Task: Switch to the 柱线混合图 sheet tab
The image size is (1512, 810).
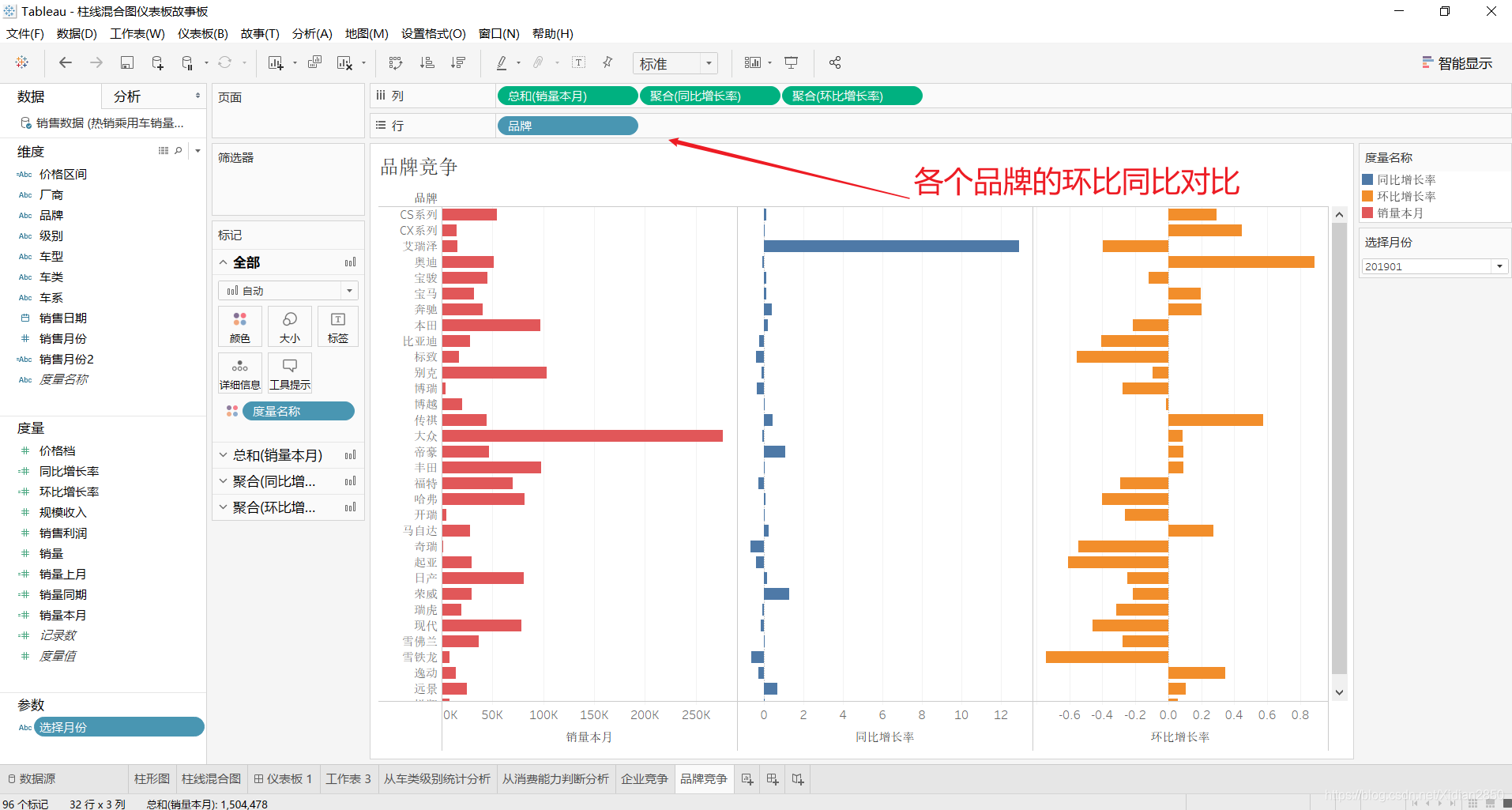Action: [211, 779]
